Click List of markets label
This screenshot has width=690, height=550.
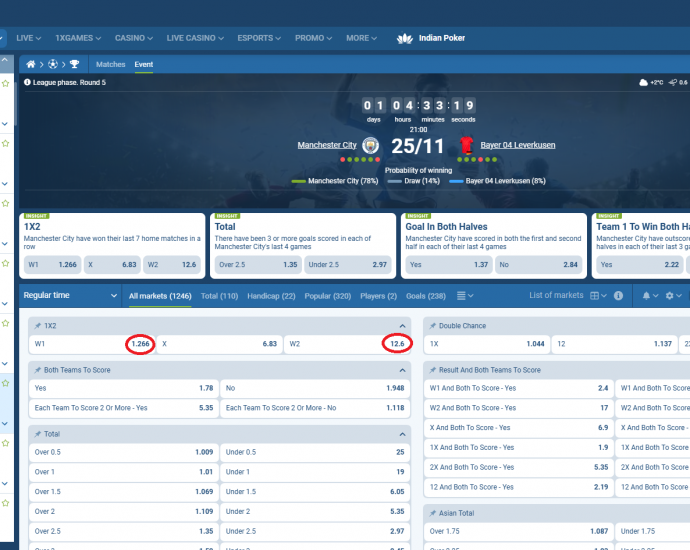click(556, 295)
